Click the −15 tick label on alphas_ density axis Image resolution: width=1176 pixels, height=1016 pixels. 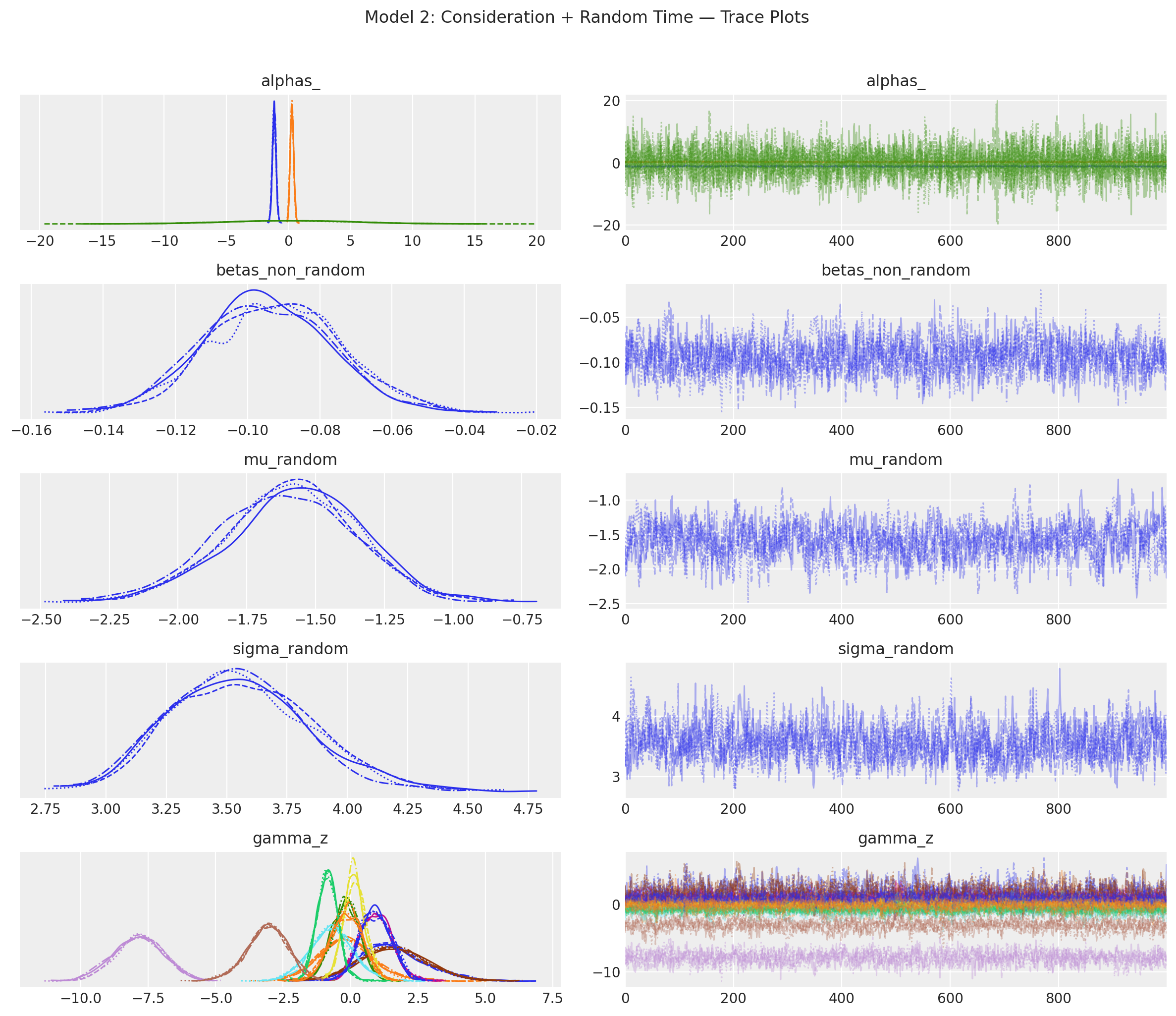pyautogui.click(x=102, y=241)
